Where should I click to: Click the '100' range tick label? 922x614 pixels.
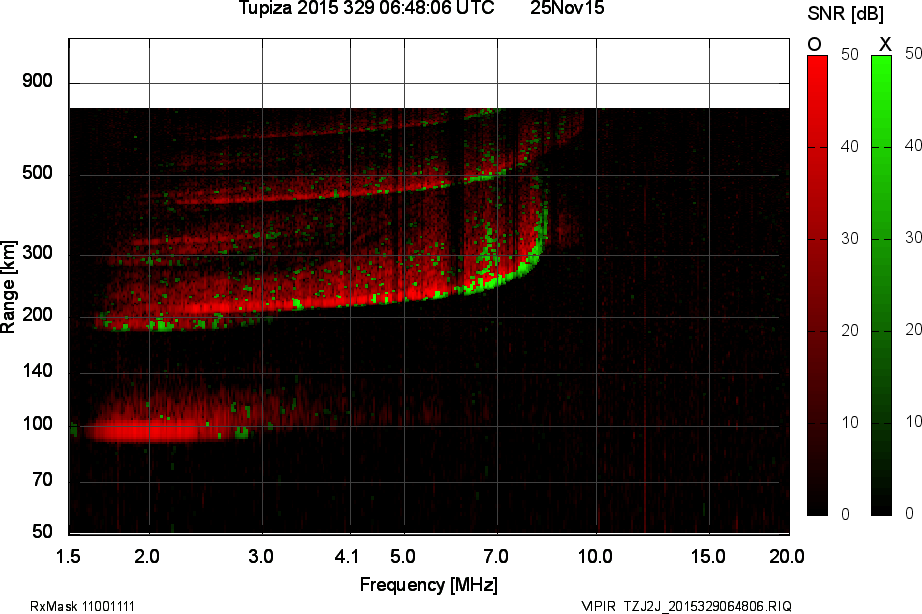tap(37, 423)
